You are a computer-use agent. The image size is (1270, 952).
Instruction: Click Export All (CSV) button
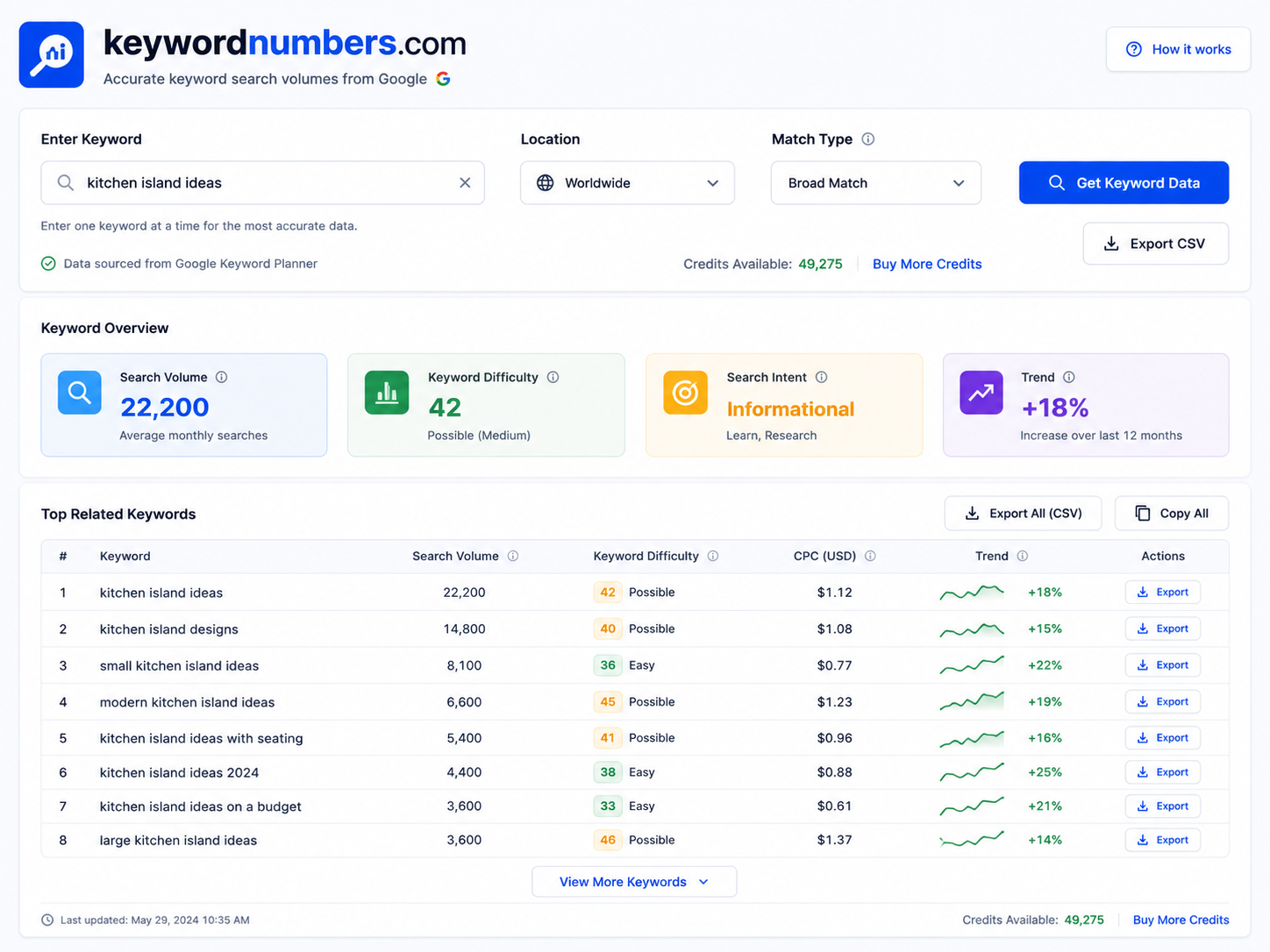click(1023, 514)
